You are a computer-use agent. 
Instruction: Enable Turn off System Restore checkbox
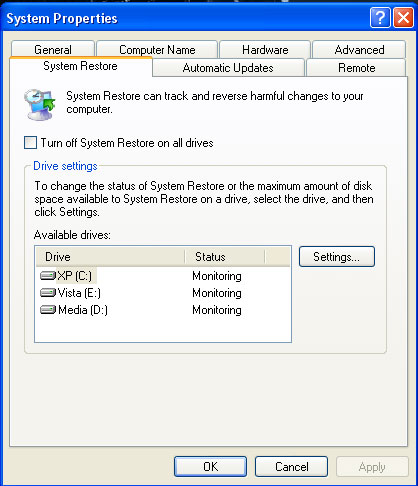click(30, 143)
